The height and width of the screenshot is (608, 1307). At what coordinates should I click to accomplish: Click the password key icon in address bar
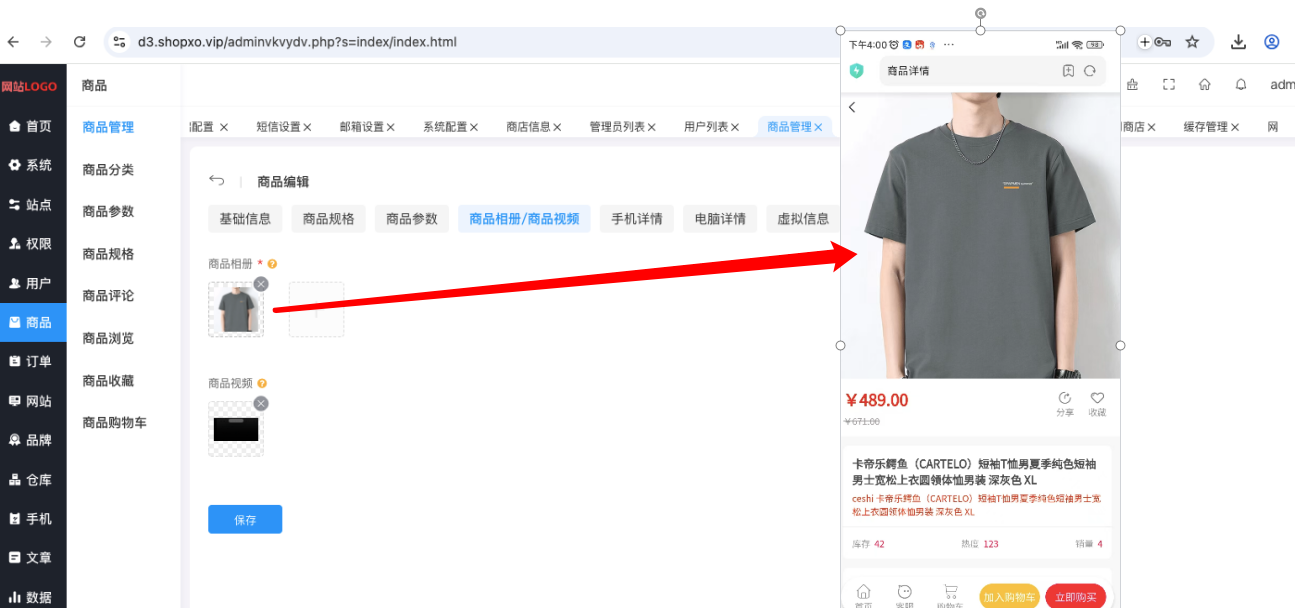[x=1162, y=42]
